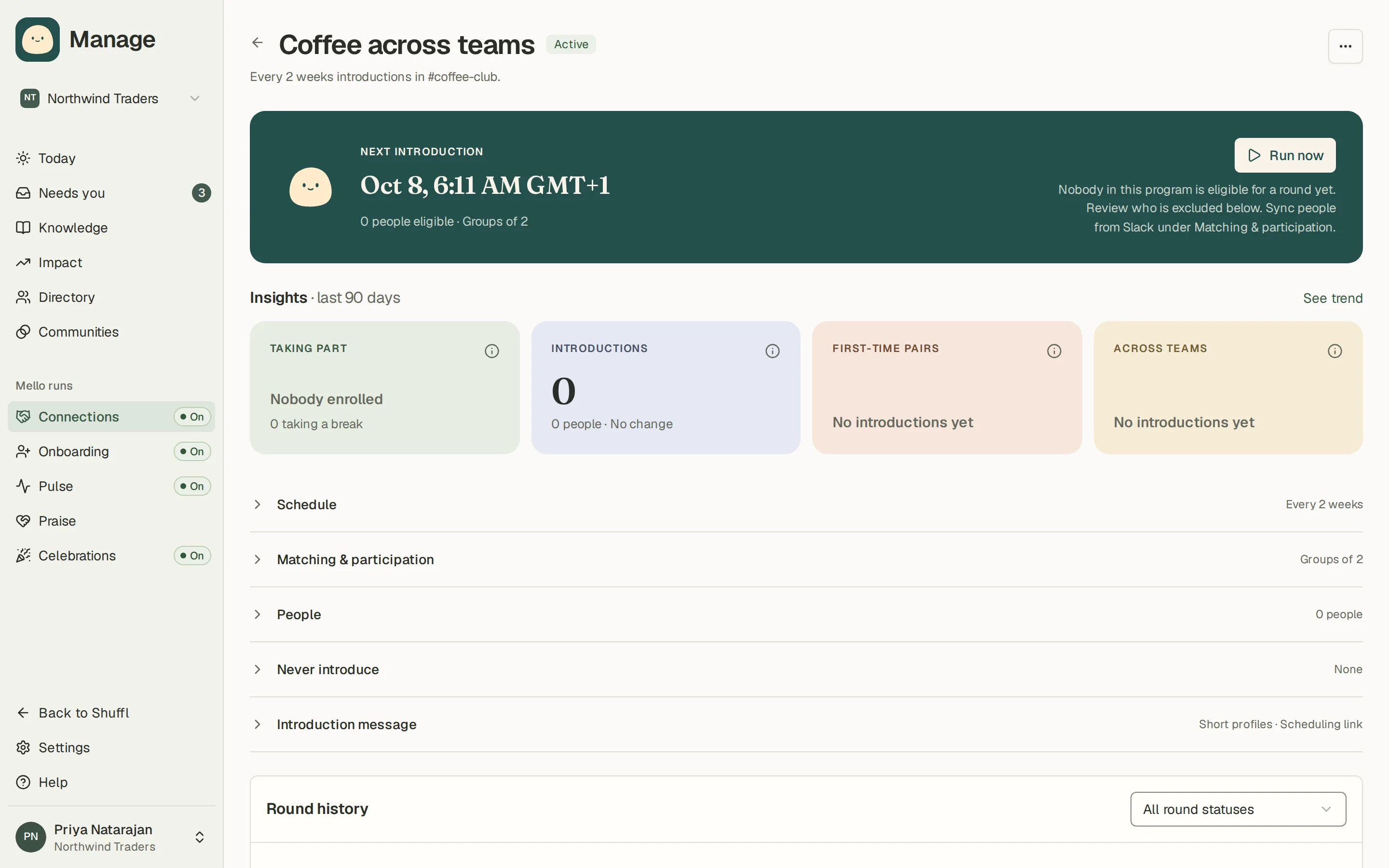Expand the Schedule section
The height and width of the screenshot is (868, 1389).
click(x=806, y=504)
